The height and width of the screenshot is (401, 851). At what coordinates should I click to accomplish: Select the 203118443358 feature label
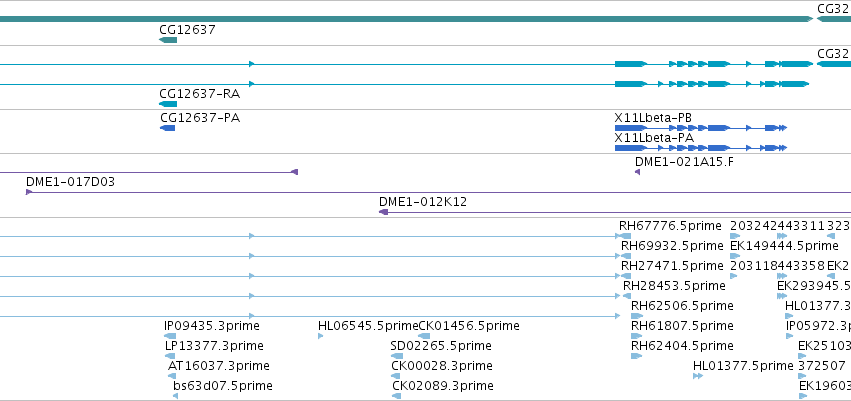click(777, 266)
